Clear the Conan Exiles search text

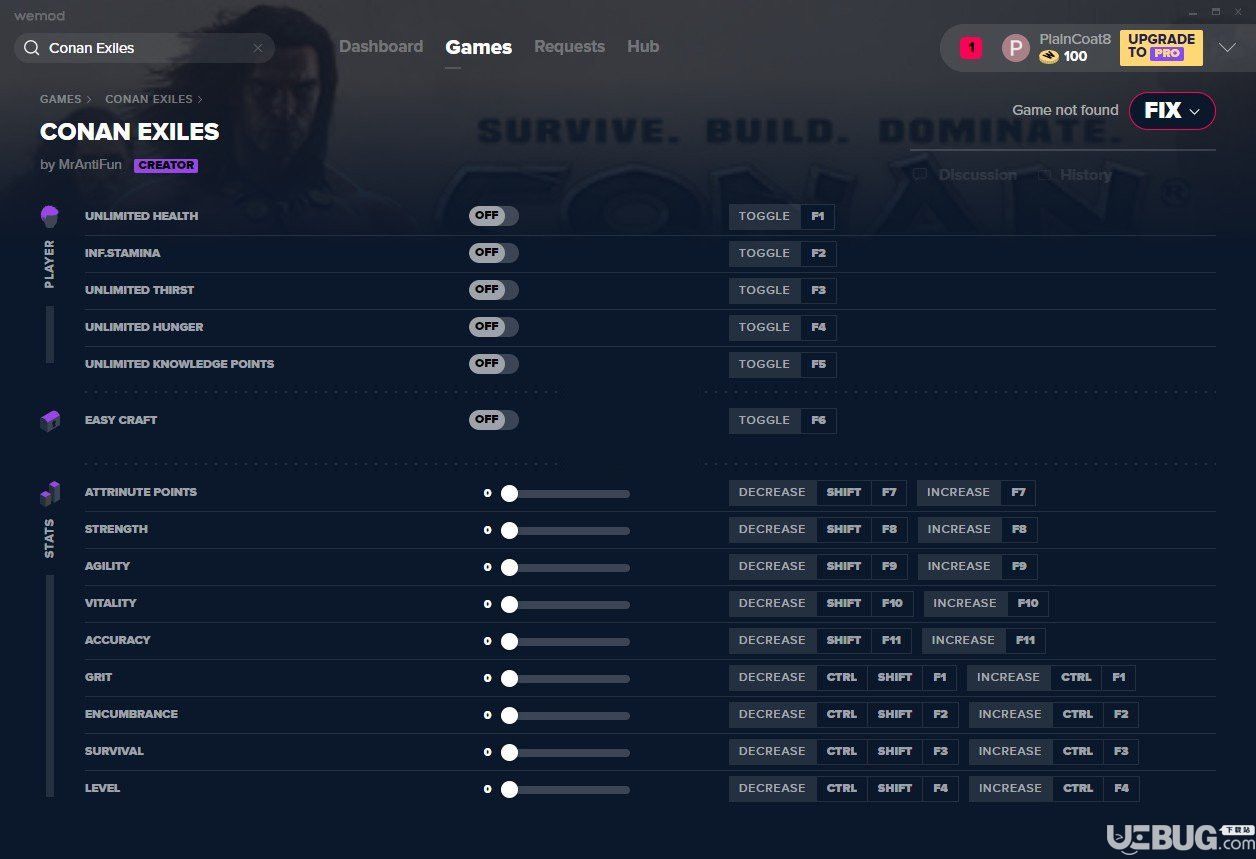pyautogui.click(x=258, y=48)
